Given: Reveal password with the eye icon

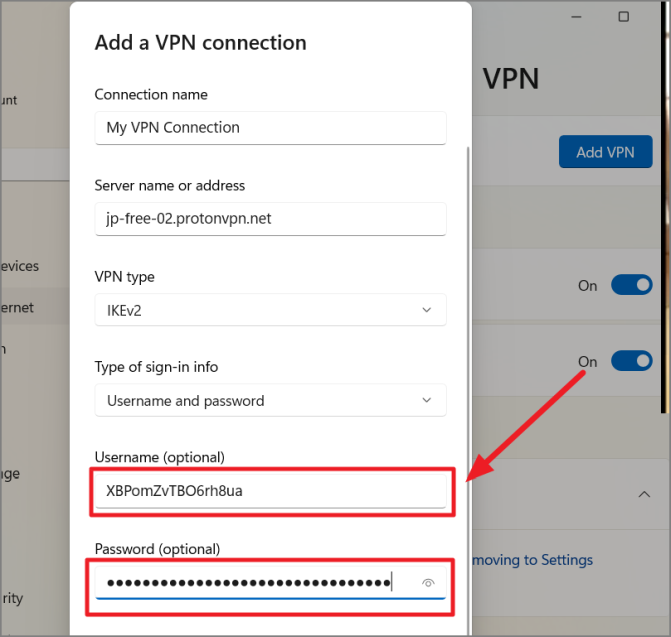Looking at the screenshot, I should [428, 583].
